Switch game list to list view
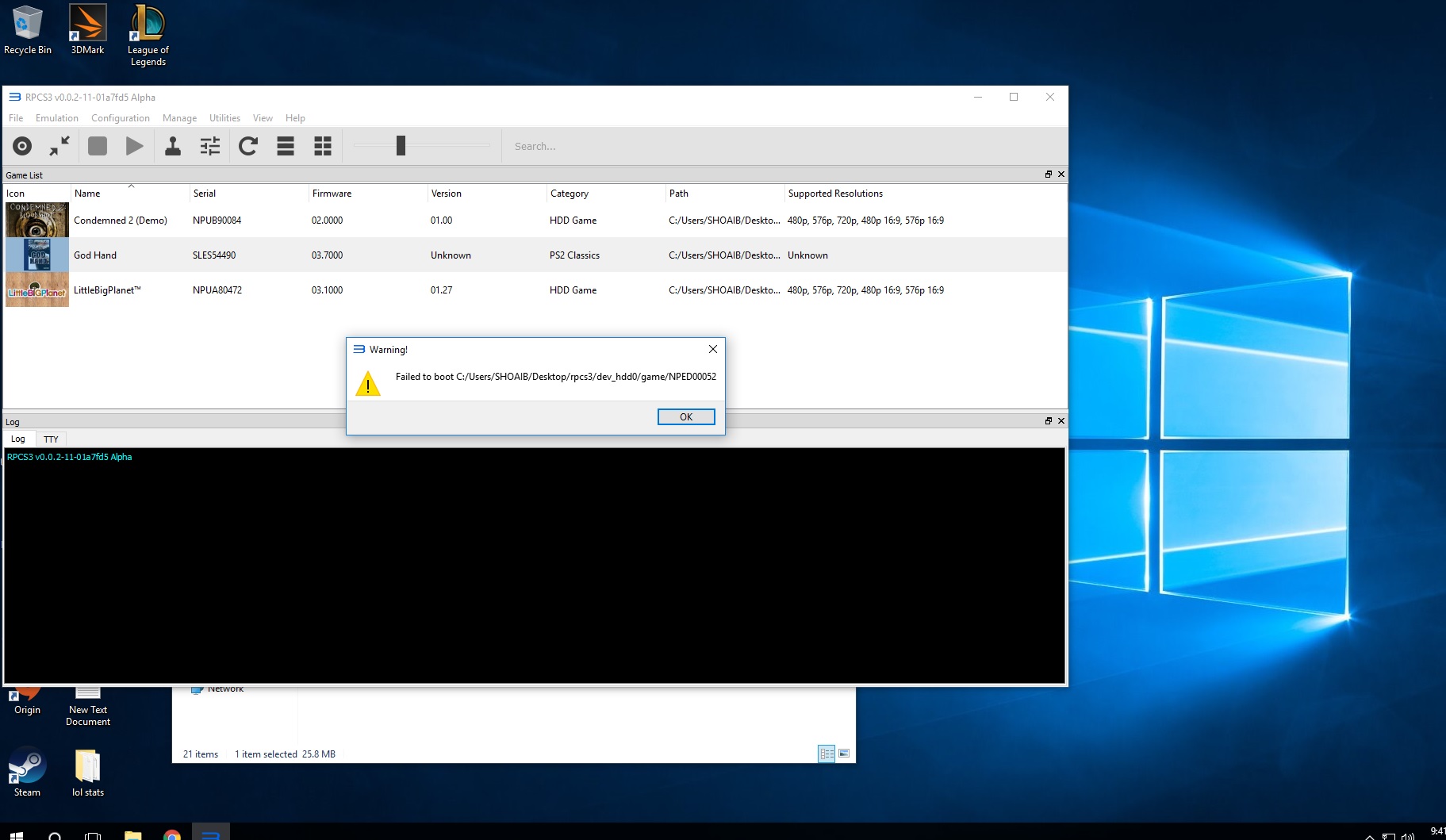Viewport: 1446px width, 840px height. tap(286, 146)
